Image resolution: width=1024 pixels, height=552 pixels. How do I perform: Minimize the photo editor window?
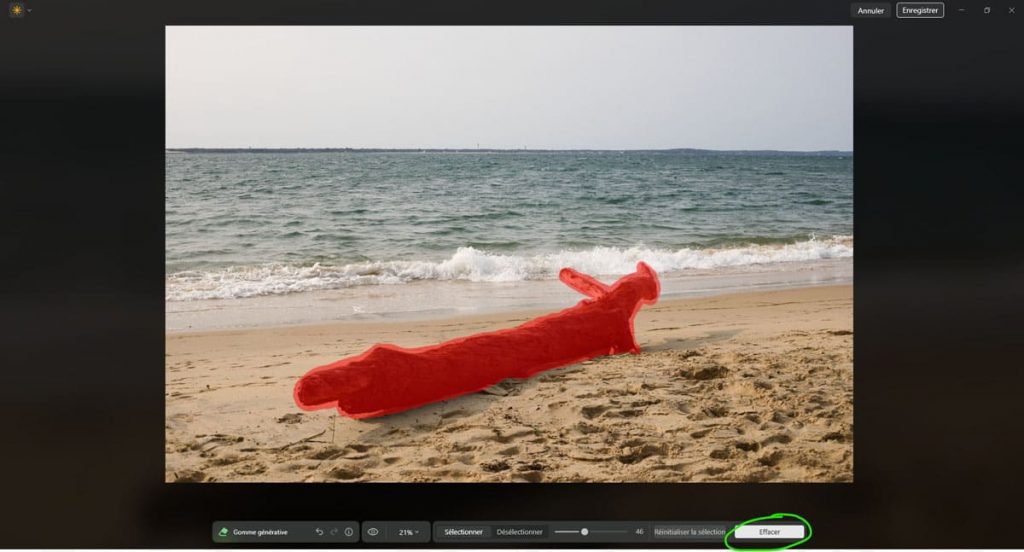[962, 10]
